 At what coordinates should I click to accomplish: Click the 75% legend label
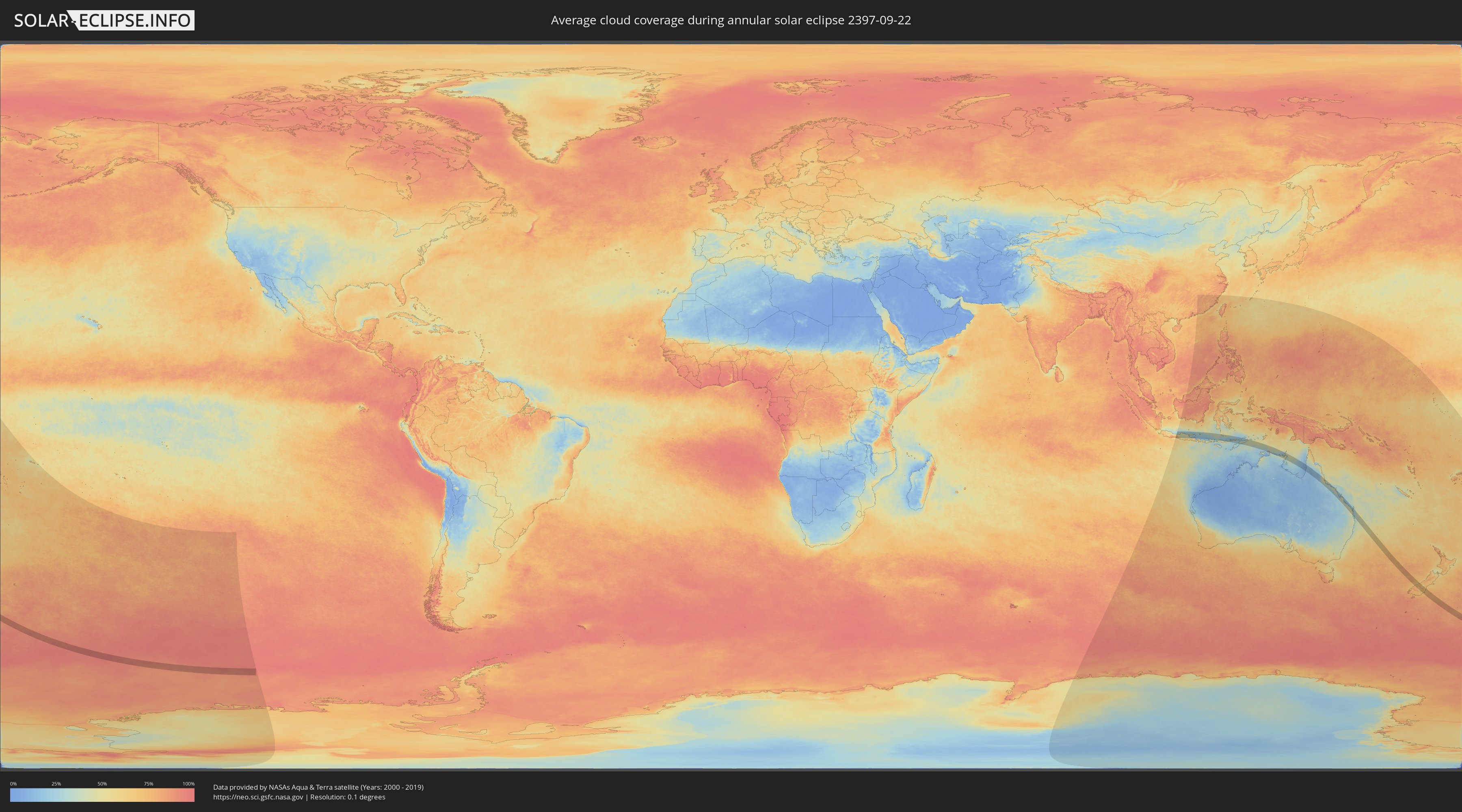148,784
